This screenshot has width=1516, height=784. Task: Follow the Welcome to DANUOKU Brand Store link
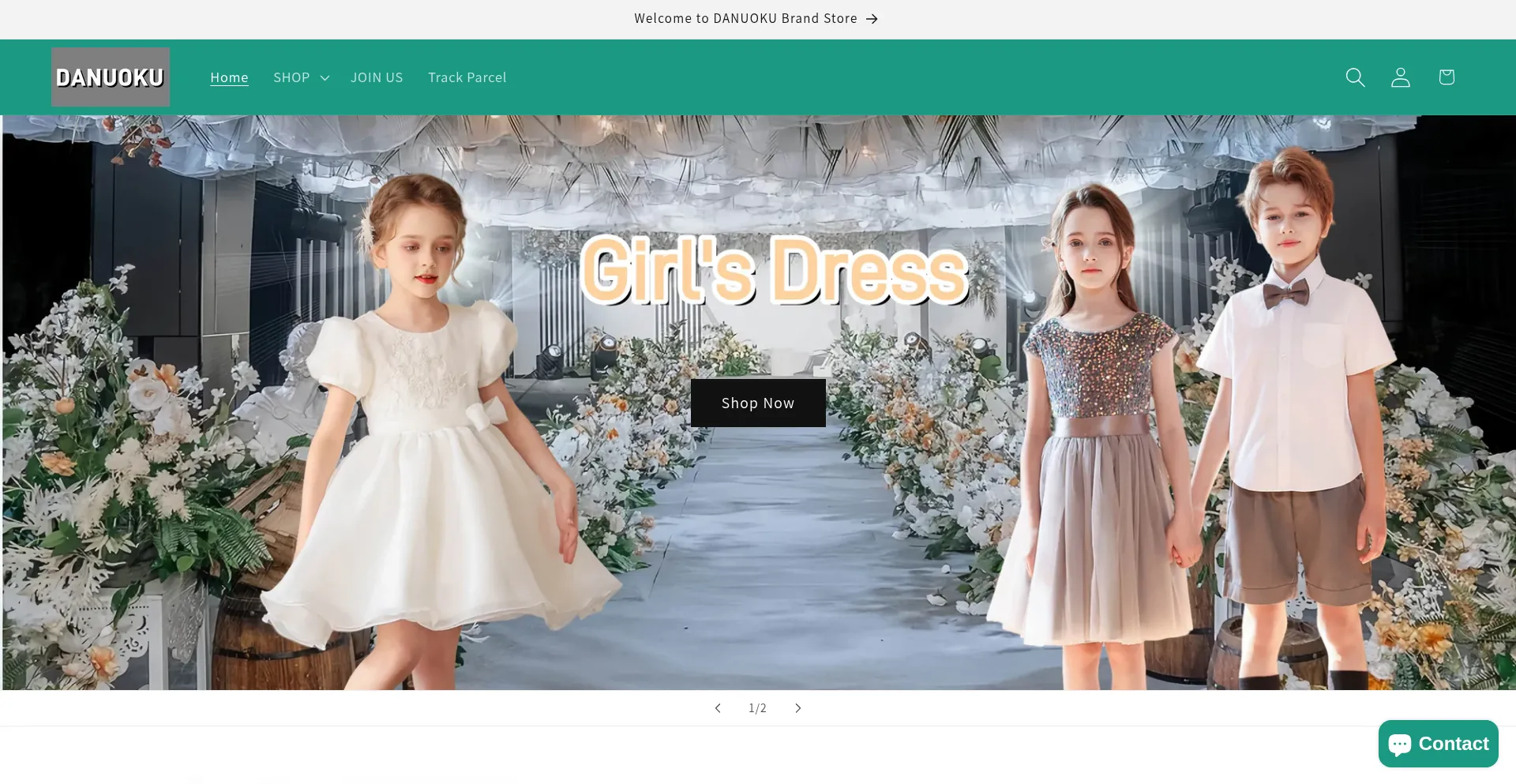point(745,19)
